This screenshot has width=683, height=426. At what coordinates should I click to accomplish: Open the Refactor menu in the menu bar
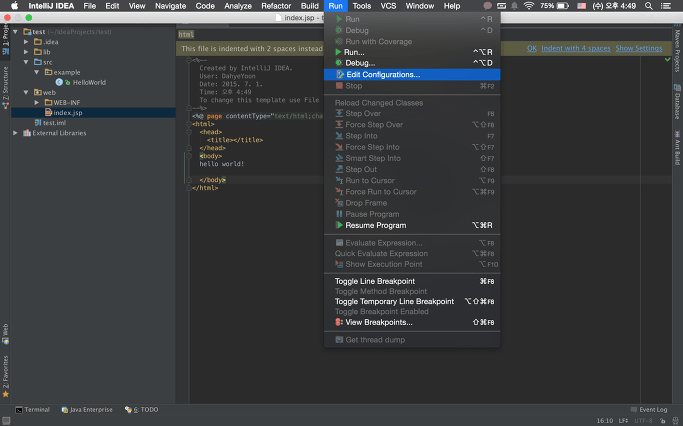(x=276, y=6)
